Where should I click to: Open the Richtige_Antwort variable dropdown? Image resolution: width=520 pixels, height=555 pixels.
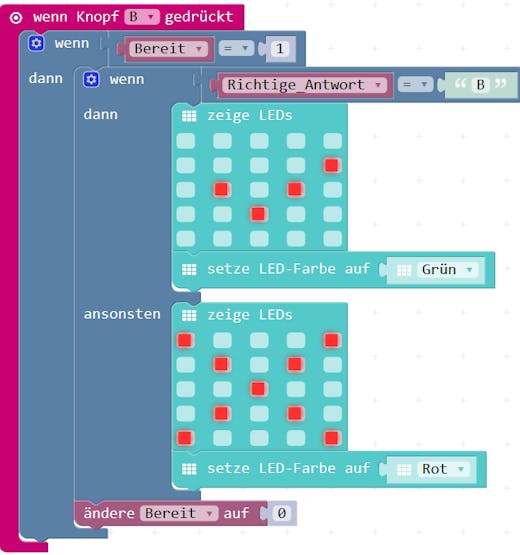(x=304, y=85)
